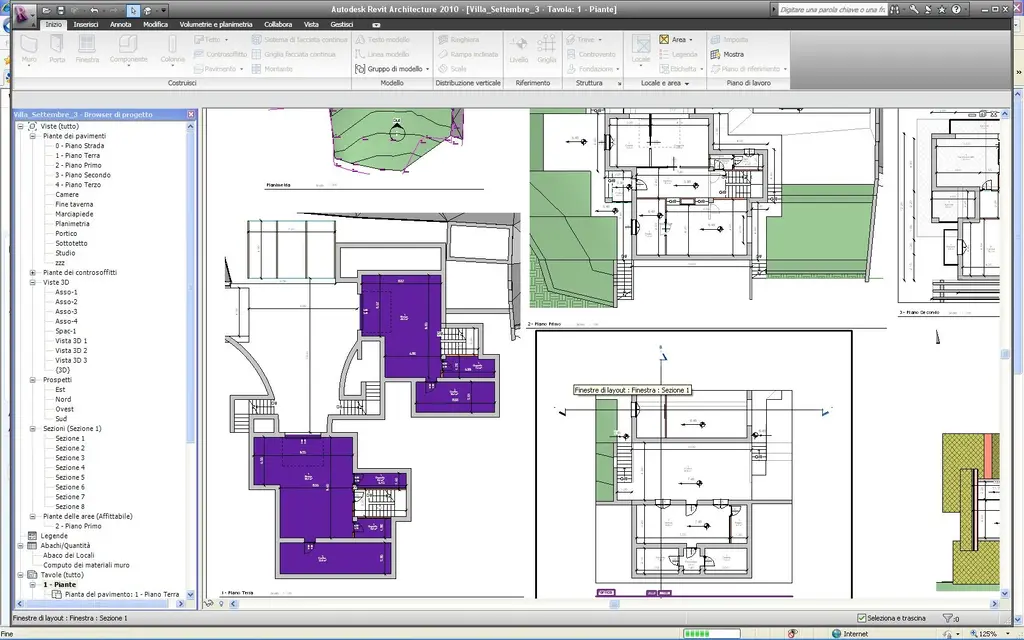Click the Mostra work plane icon

click(x=716, y=54)
